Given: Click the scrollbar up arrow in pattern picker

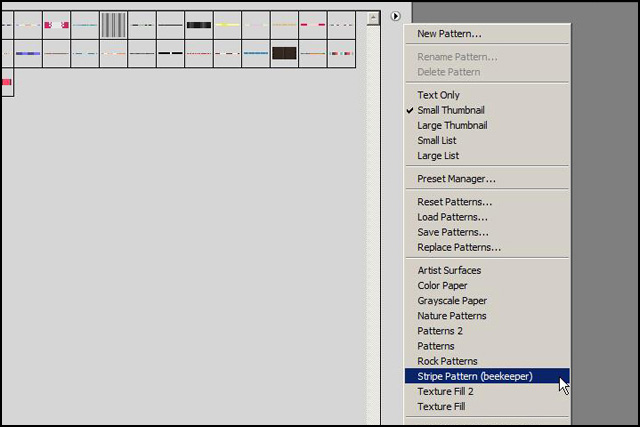Looking at the screenshot, I should [373, 18].
